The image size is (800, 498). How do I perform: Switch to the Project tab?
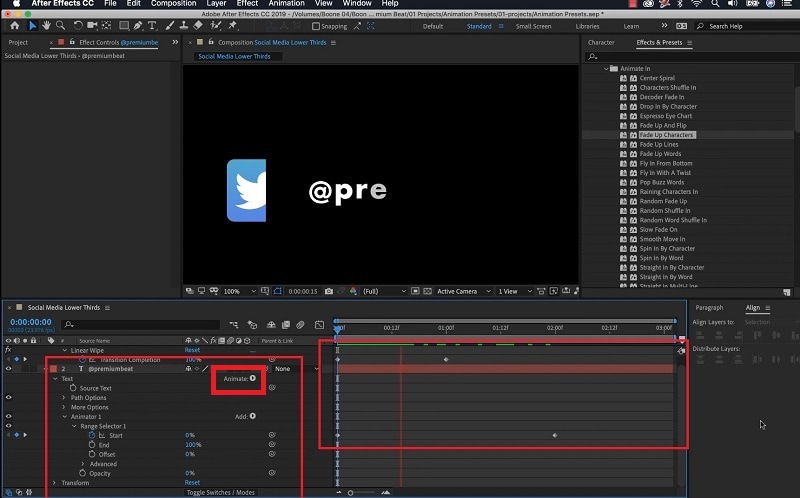click(x=18, y=43)
